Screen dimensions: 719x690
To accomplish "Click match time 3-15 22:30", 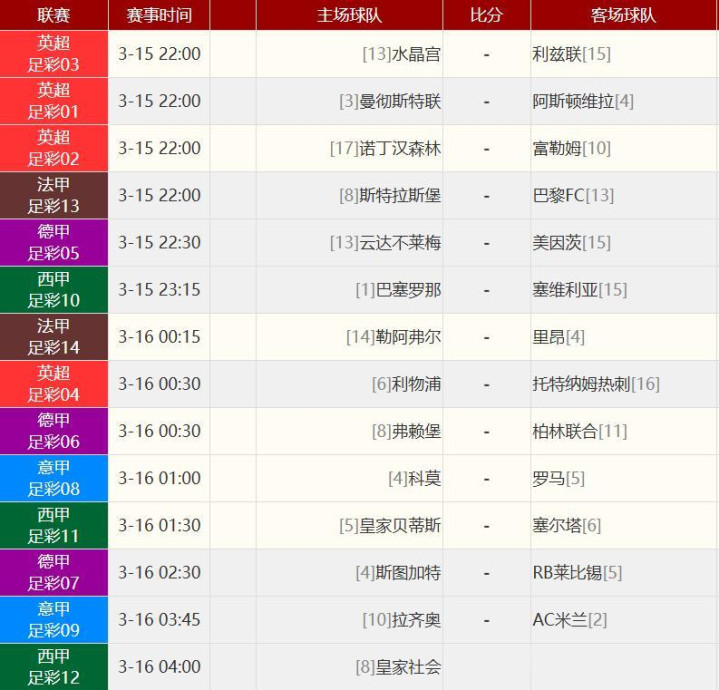I will 160,243.
